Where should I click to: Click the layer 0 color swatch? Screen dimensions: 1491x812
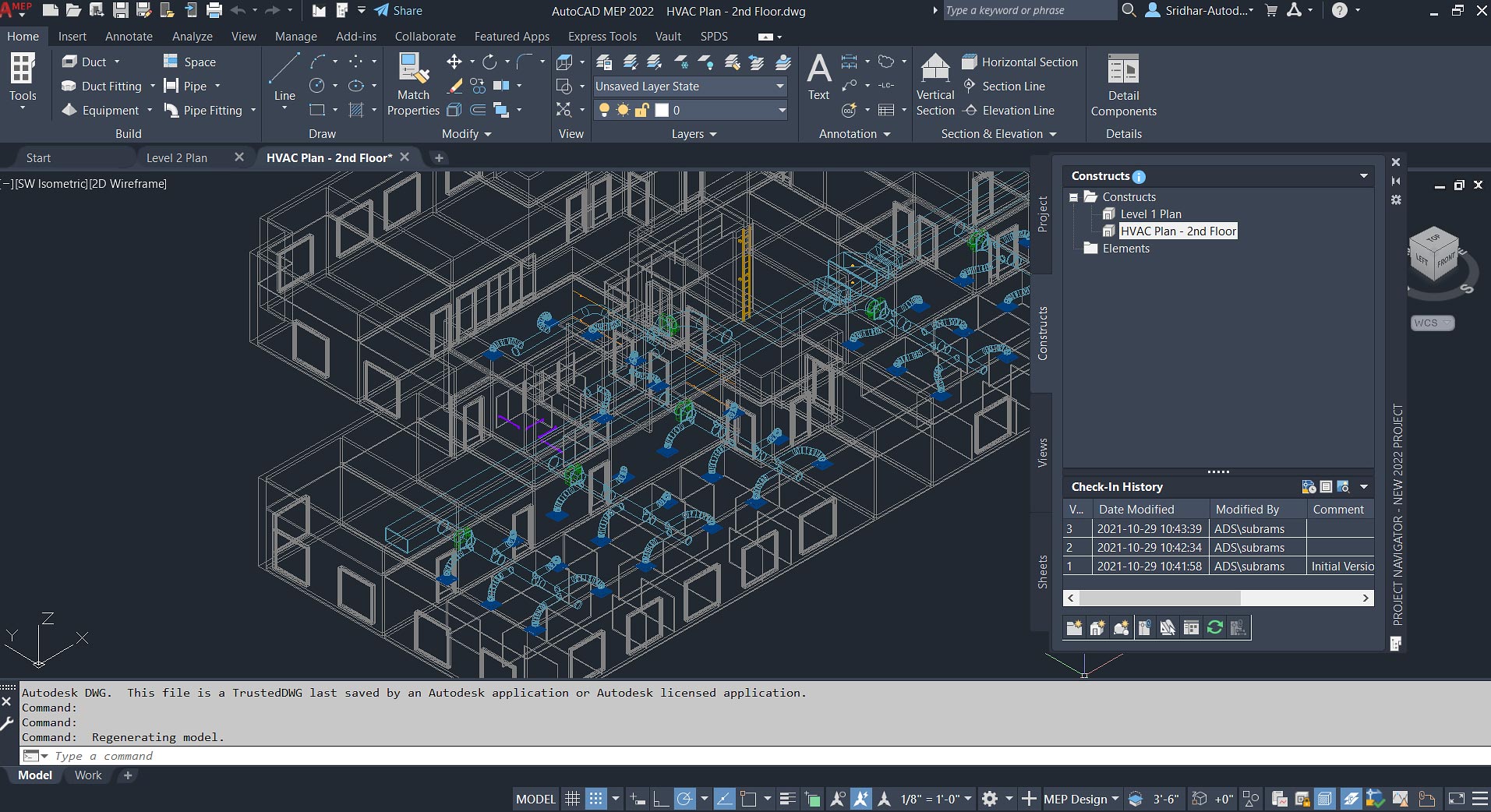point(662,111)
